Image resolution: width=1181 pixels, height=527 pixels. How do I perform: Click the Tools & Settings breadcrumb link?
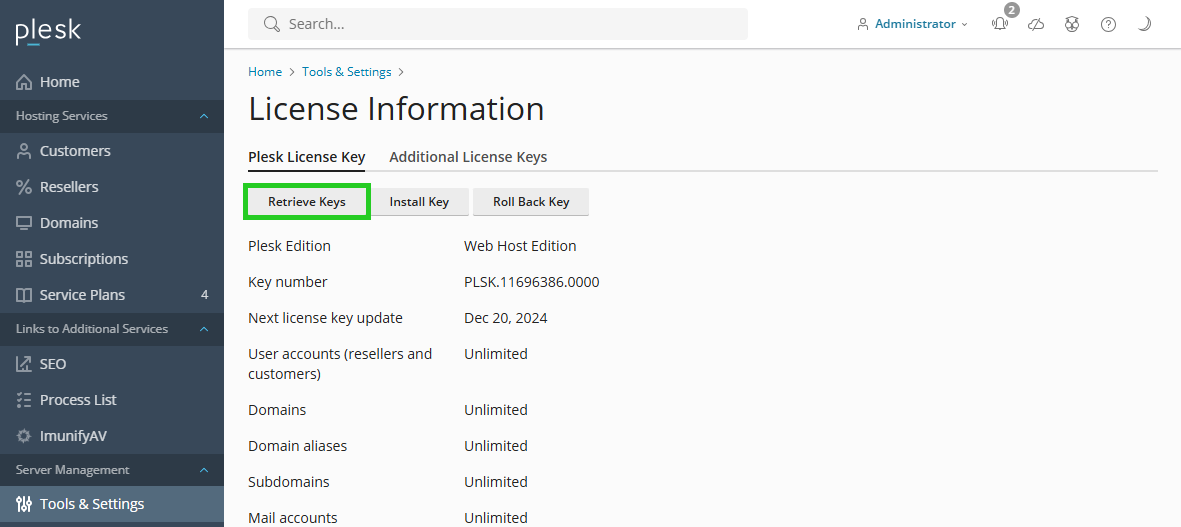coord(347,72)
